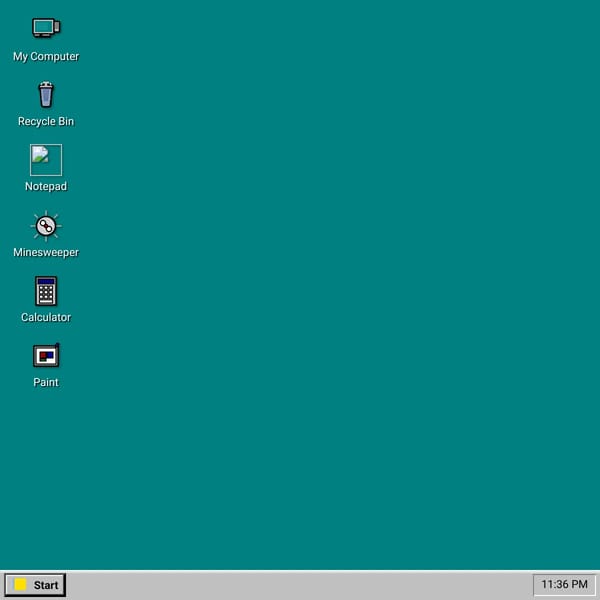Image resolution: width=600 pixels, height=600 pixels.
Task: Select the Minesweeper mine icon
Action: click(x=46, y=226)
